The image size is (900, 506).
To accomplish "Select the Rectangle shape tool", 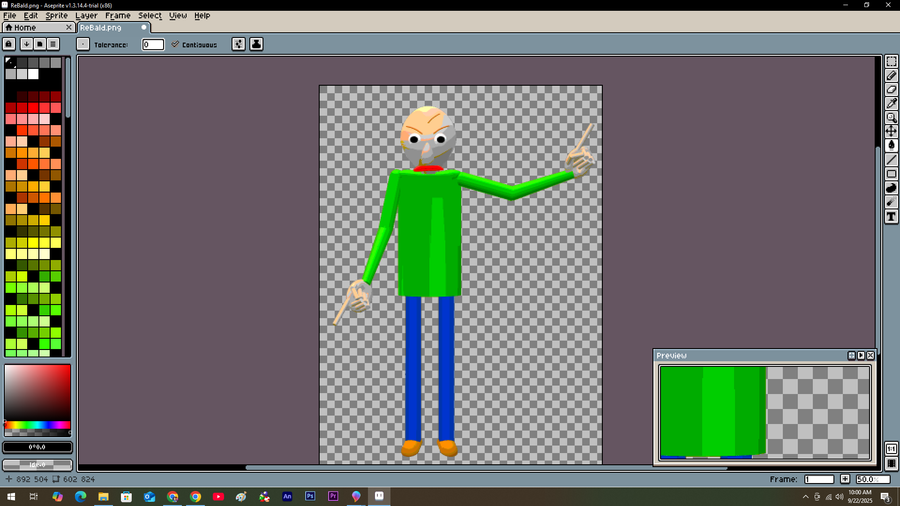I will click(x=891, y=174).
